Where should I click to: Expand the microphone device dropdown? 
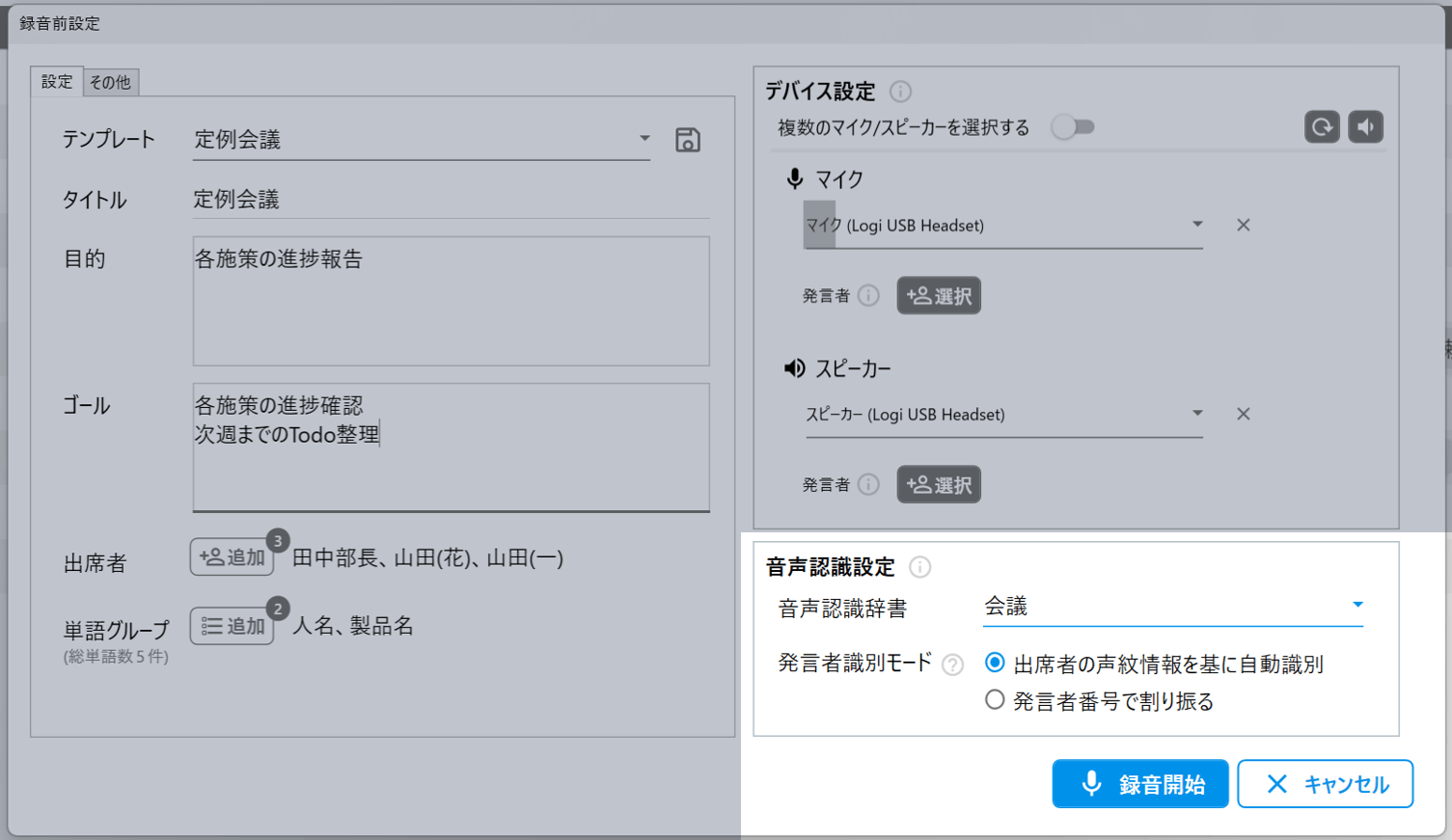coord(1197,225)
